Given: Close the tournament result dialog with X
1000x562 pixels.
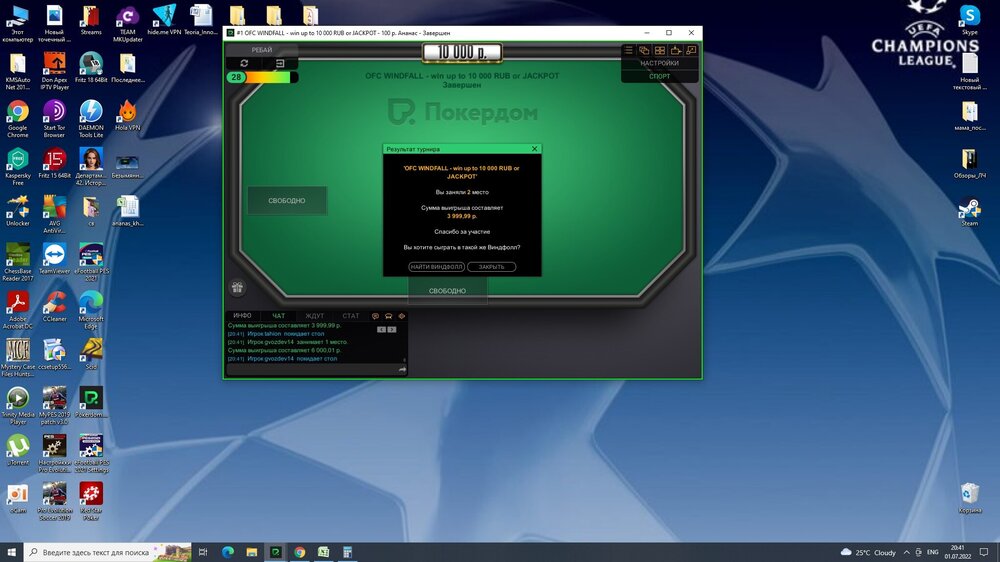Looking at the screenshot, I should point(535,149).
